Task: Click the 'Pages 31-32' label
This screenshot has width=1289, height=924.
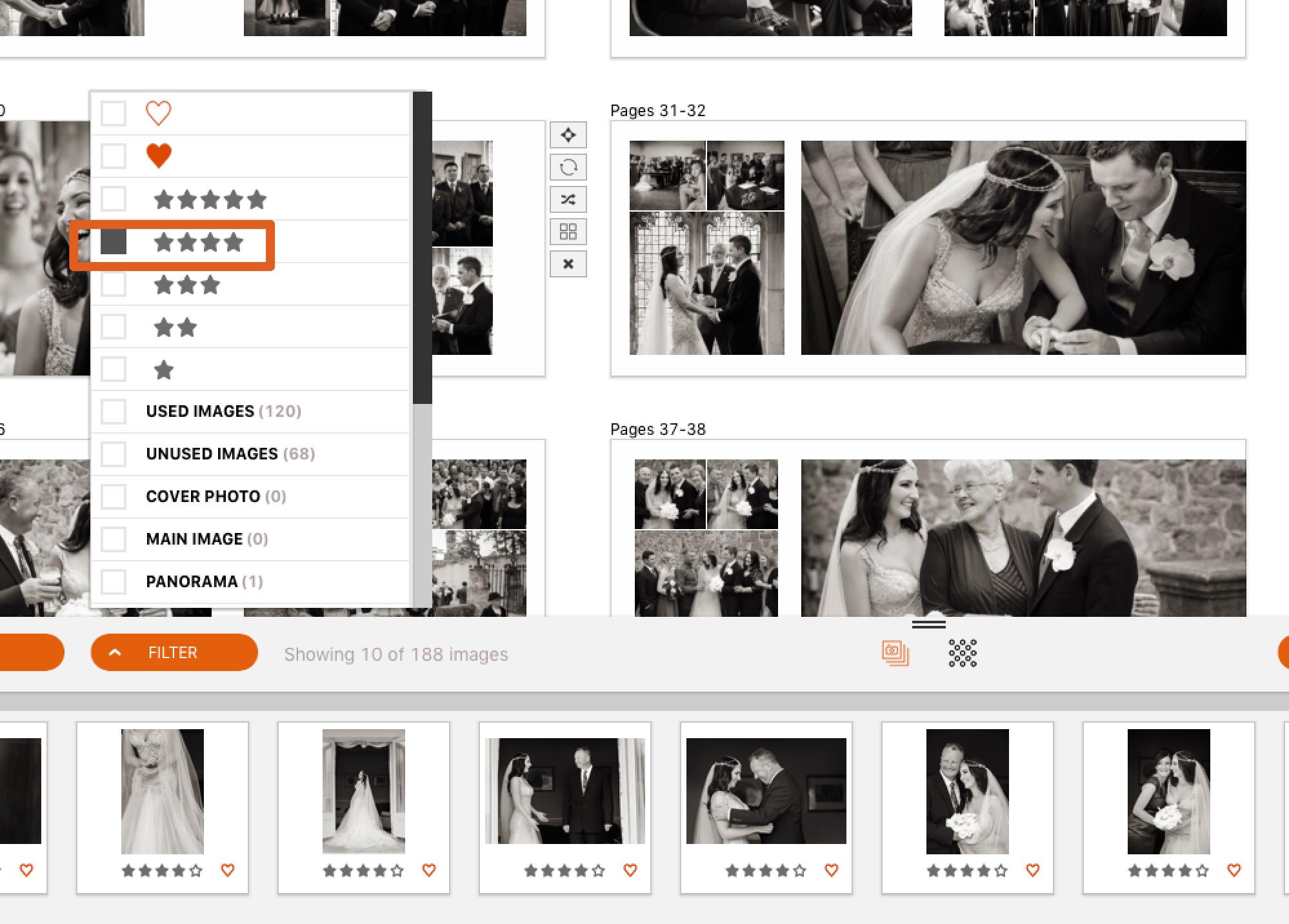Action: (x=658, y=110)
